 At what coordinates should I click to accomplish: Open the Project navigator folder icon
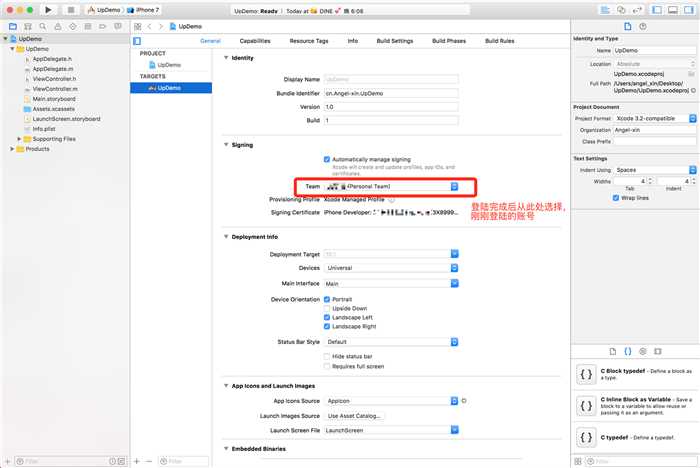pos(13,27)
